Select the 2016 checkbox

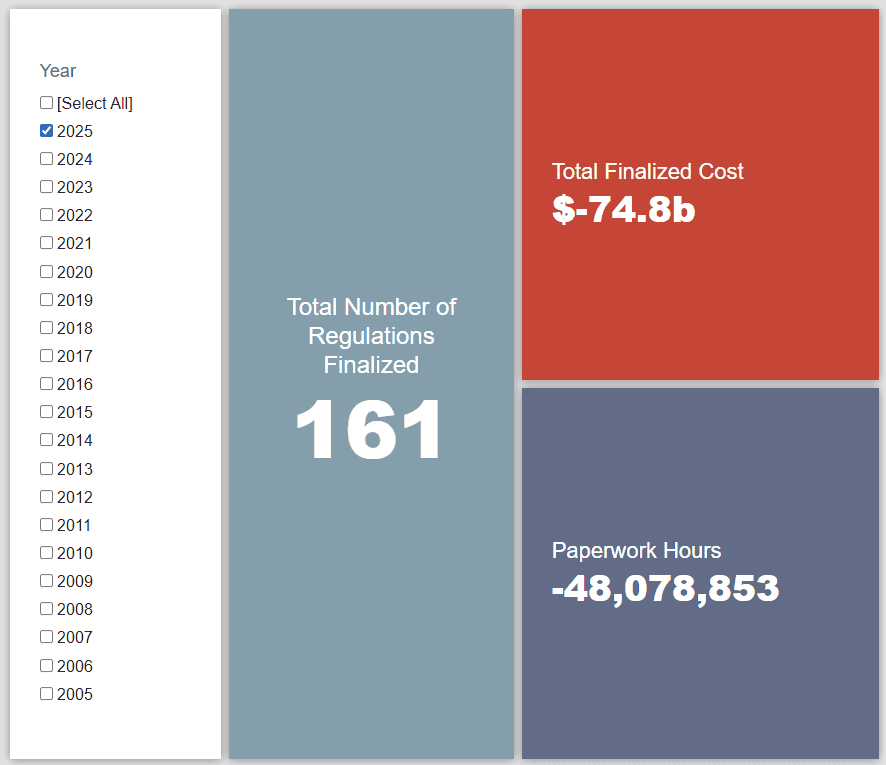(x=47, y=384)
